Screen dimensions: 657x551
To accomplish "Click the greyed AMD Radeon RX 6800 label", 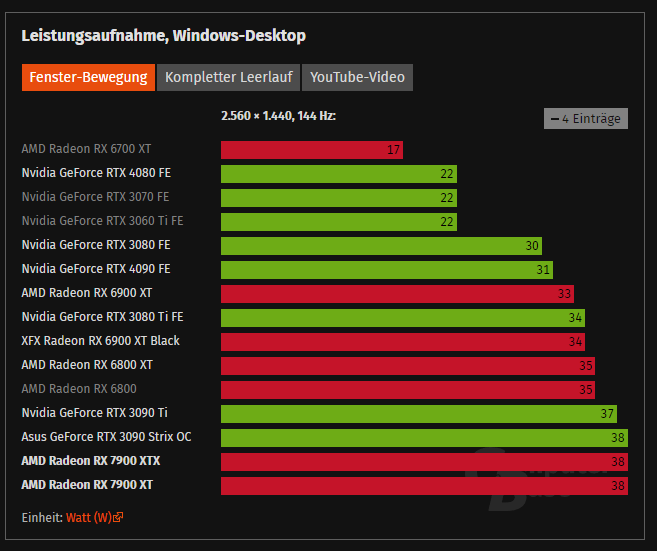I will coord(79,389).
